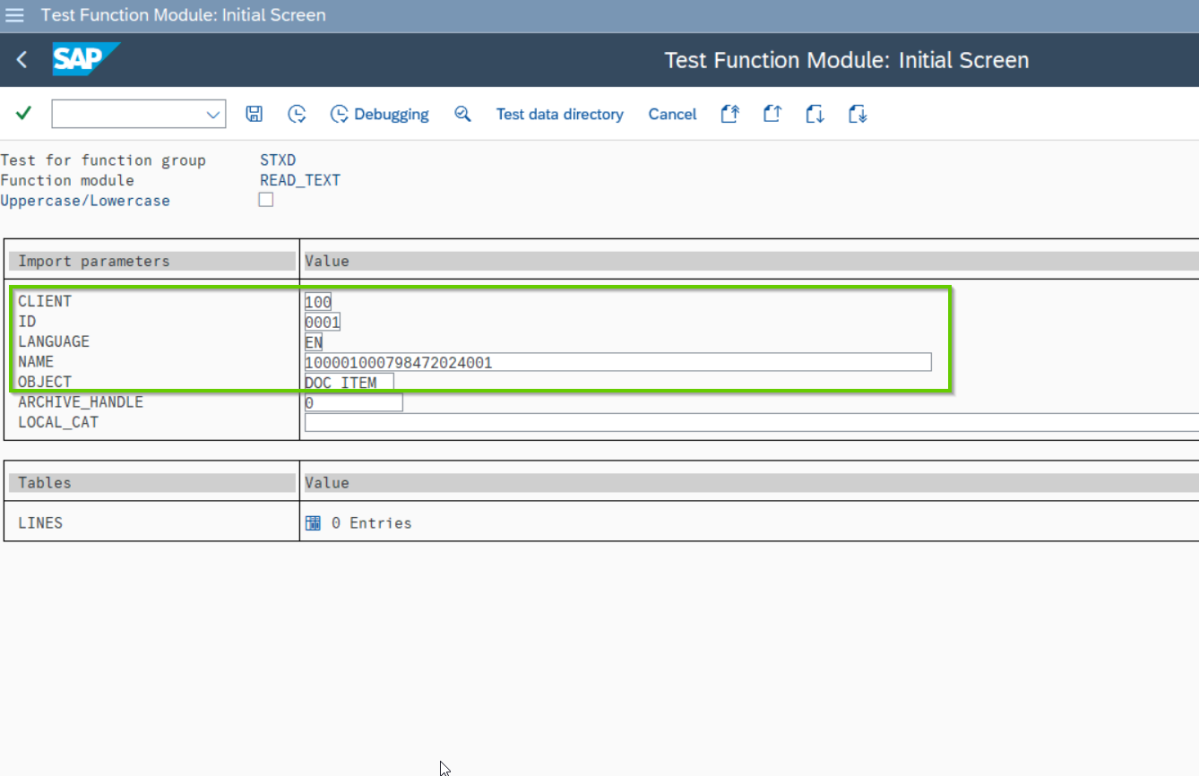Go to next page icon

(815, 114)
